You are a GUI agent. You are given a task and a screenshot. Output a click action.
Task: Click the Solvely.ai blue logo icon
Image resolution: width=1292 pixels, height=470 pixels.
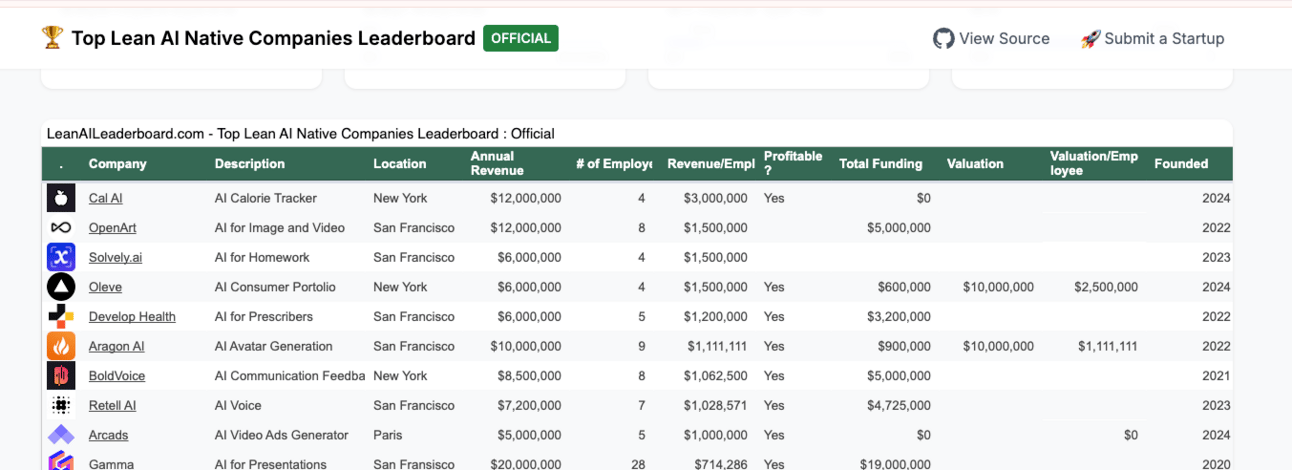coord(61,257)
